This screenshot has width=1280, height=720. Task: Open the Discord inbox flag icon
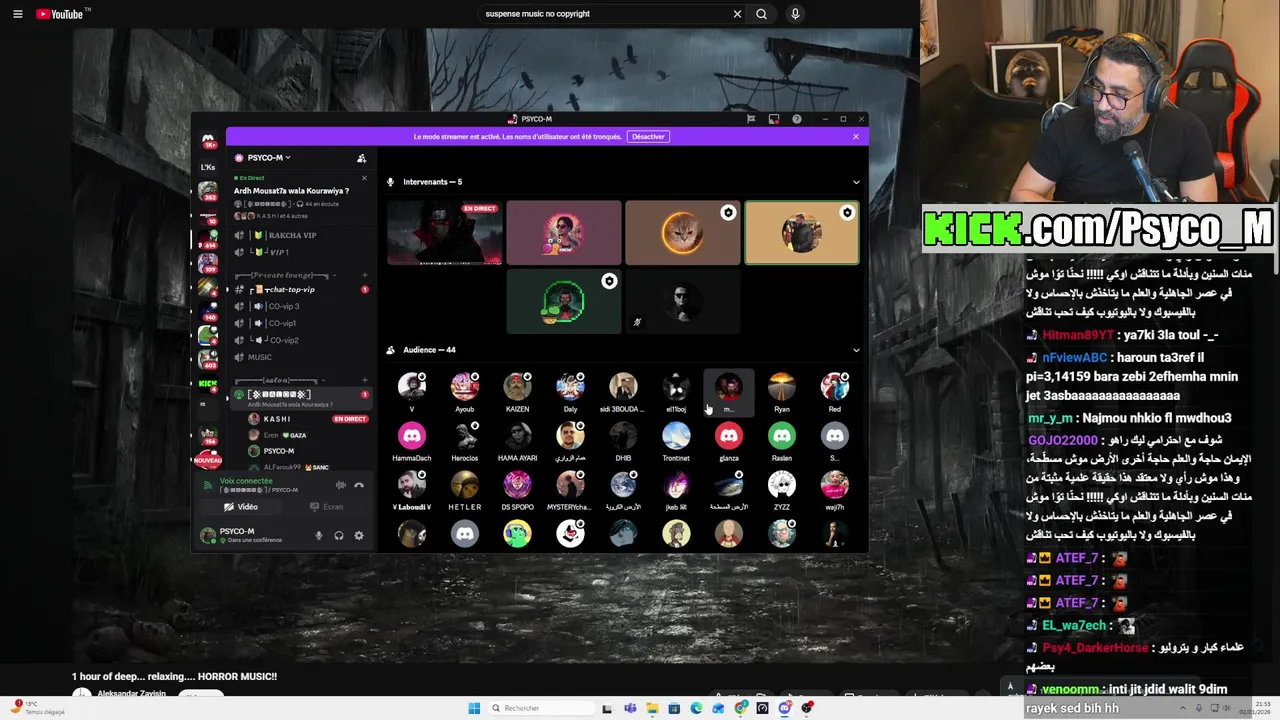(x=751, y=119)
